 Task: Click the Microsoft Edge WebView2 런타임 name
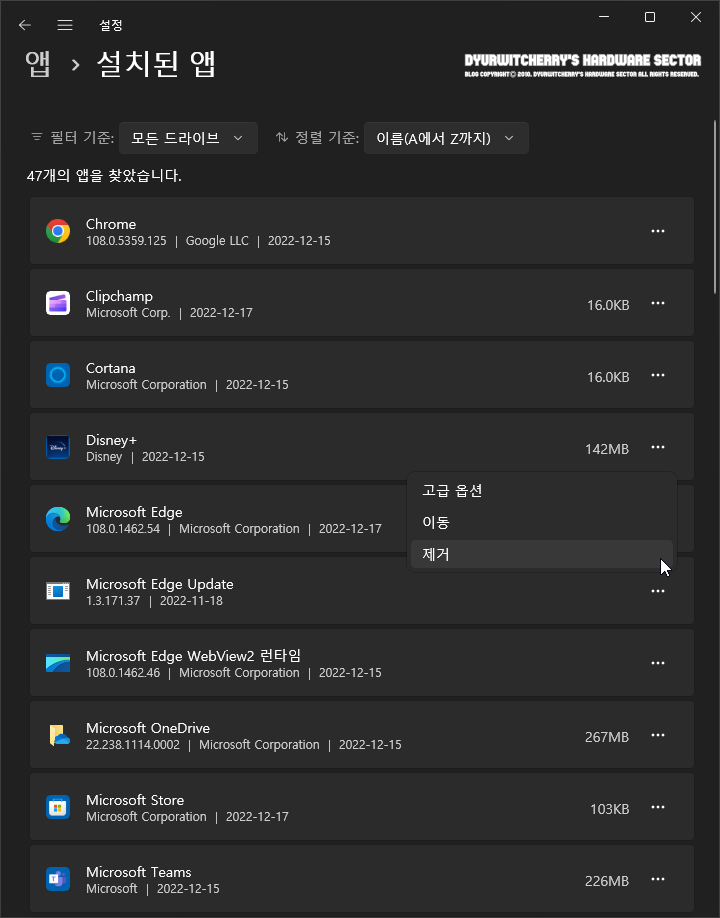[194, 656]
